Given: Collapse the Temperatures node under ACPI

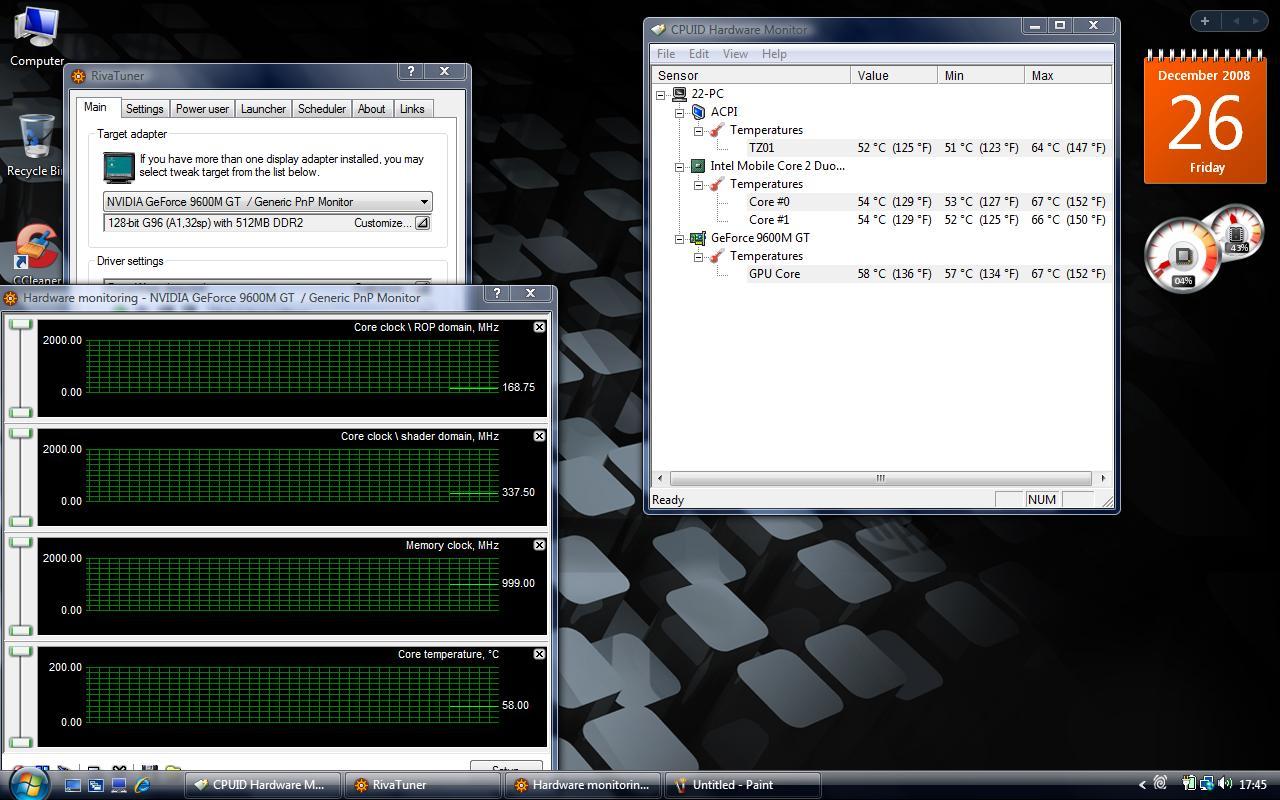Looking at the screenshot, I should point(698,131).
